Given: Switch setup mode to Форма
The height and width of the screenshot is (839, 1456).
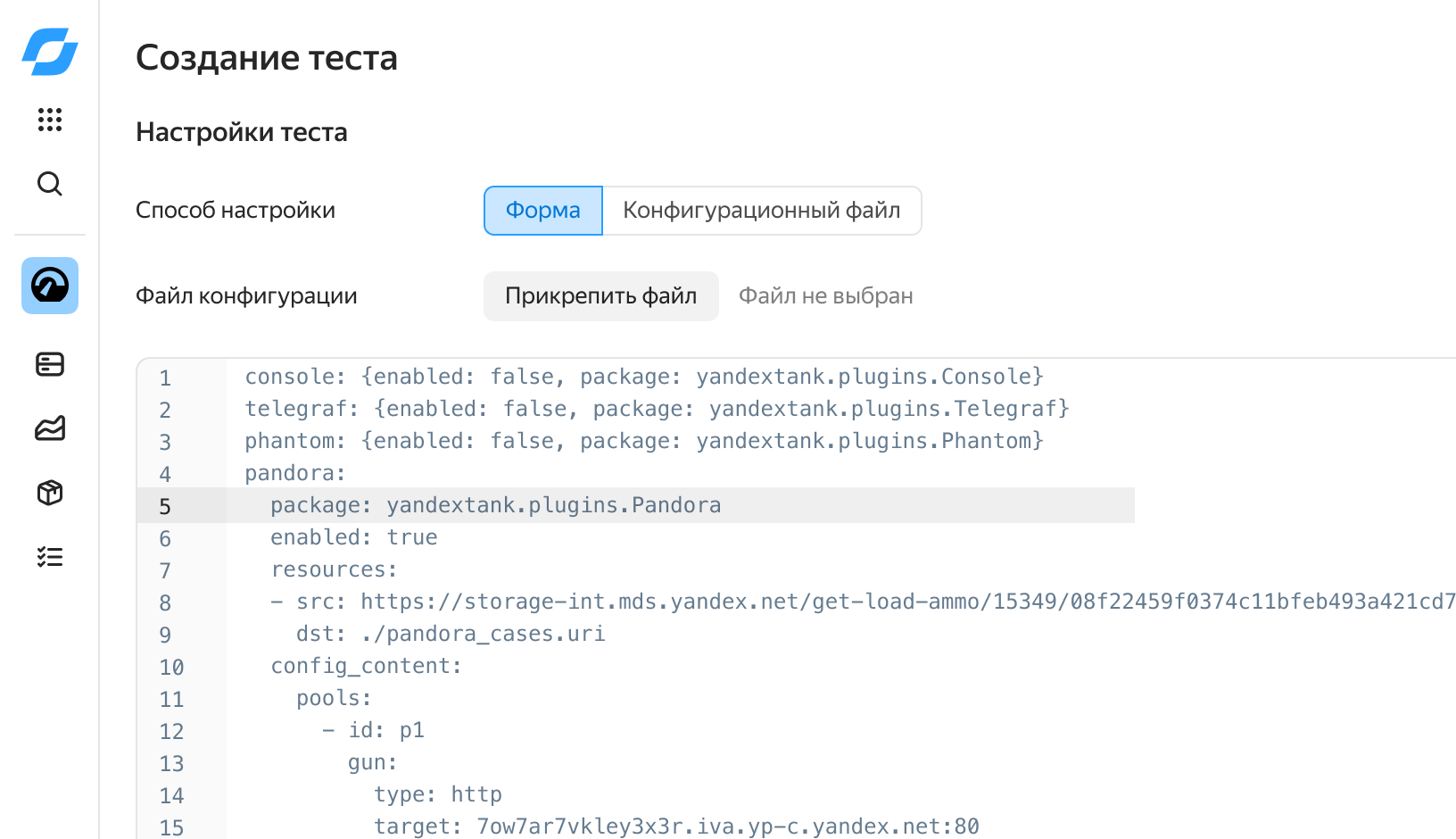Looking at the screenshot, I should pos(542,211).
